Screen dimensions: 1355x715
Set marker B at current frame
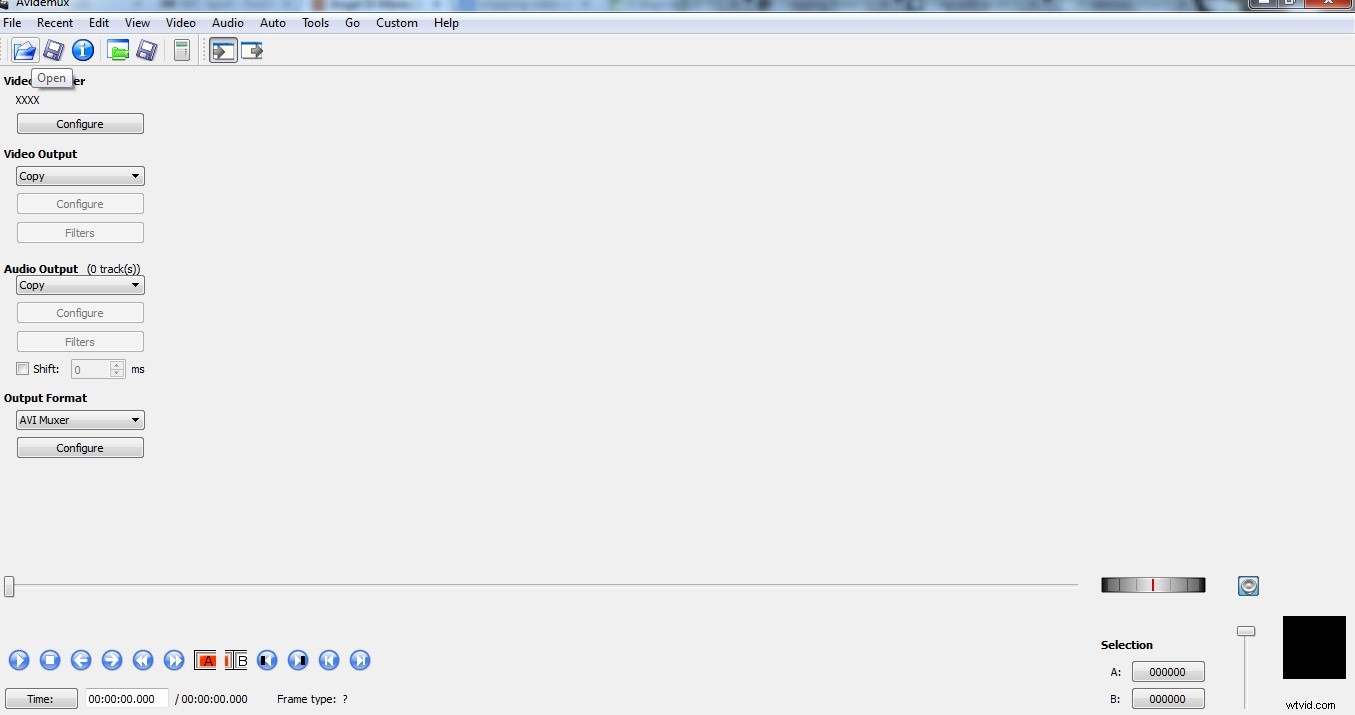pos(235,660)
